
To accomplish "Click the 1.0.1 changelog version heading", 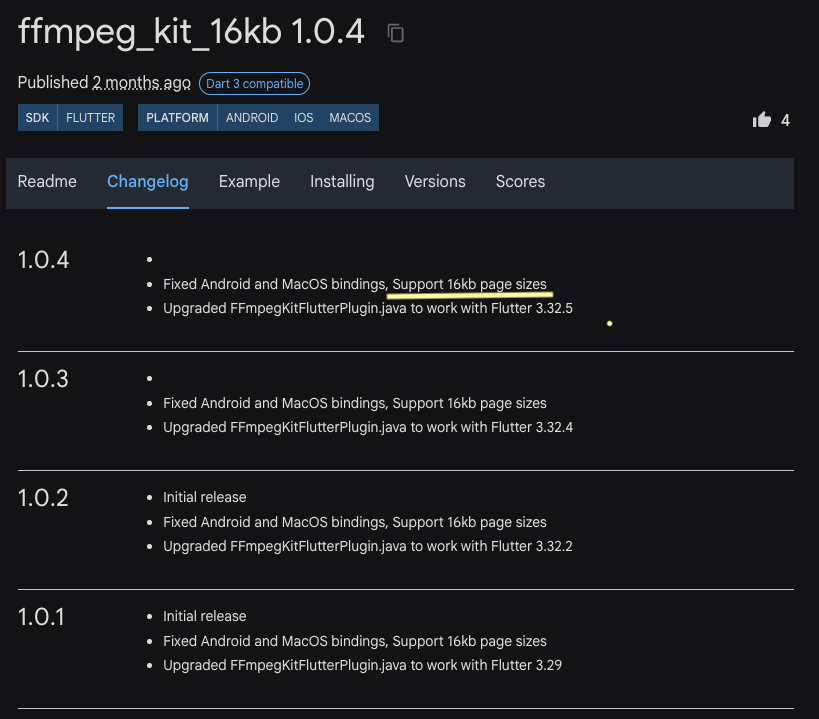I will pos(41,617).
